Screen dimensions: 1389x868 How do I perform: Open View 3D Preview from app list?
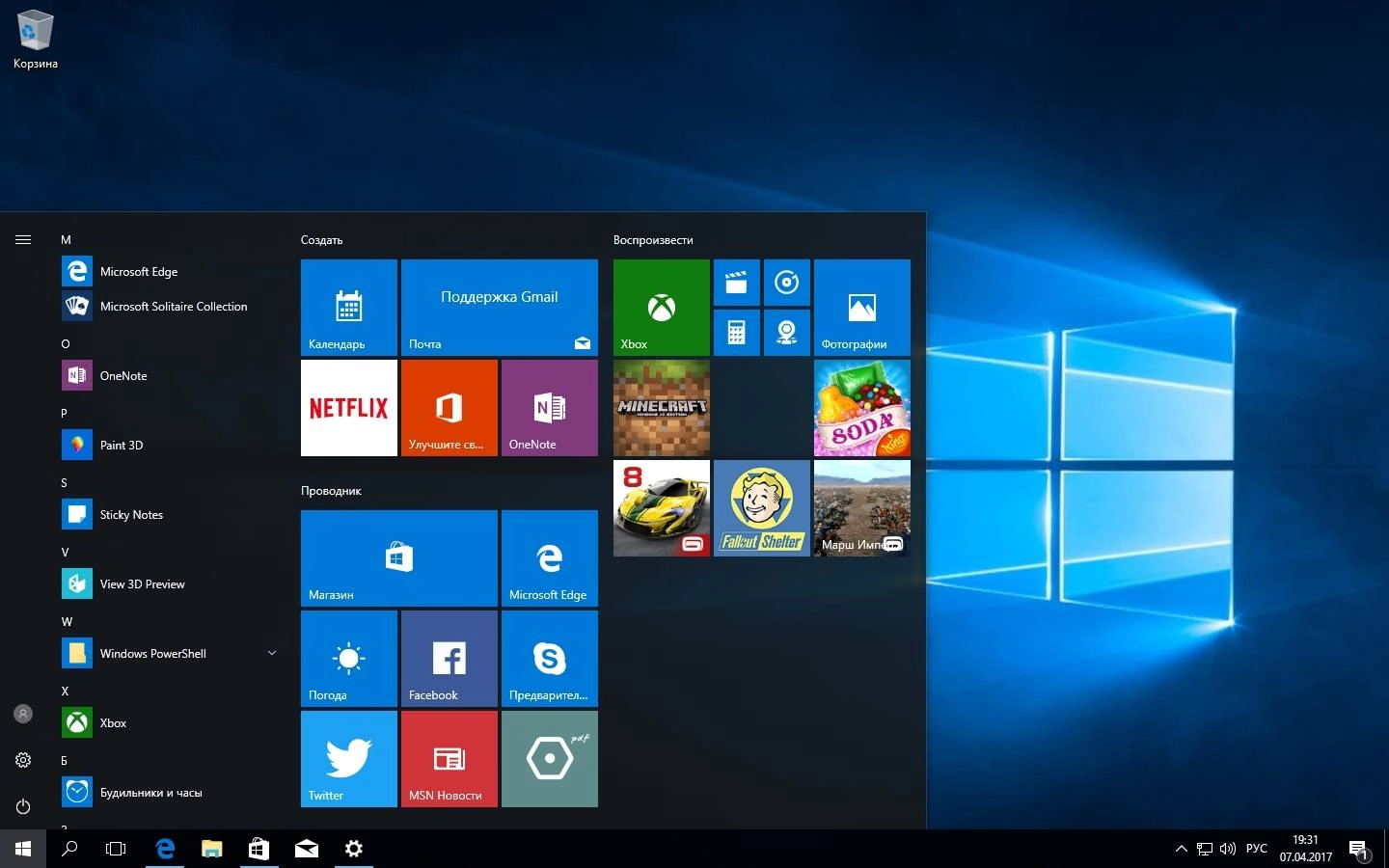point(172,584)
